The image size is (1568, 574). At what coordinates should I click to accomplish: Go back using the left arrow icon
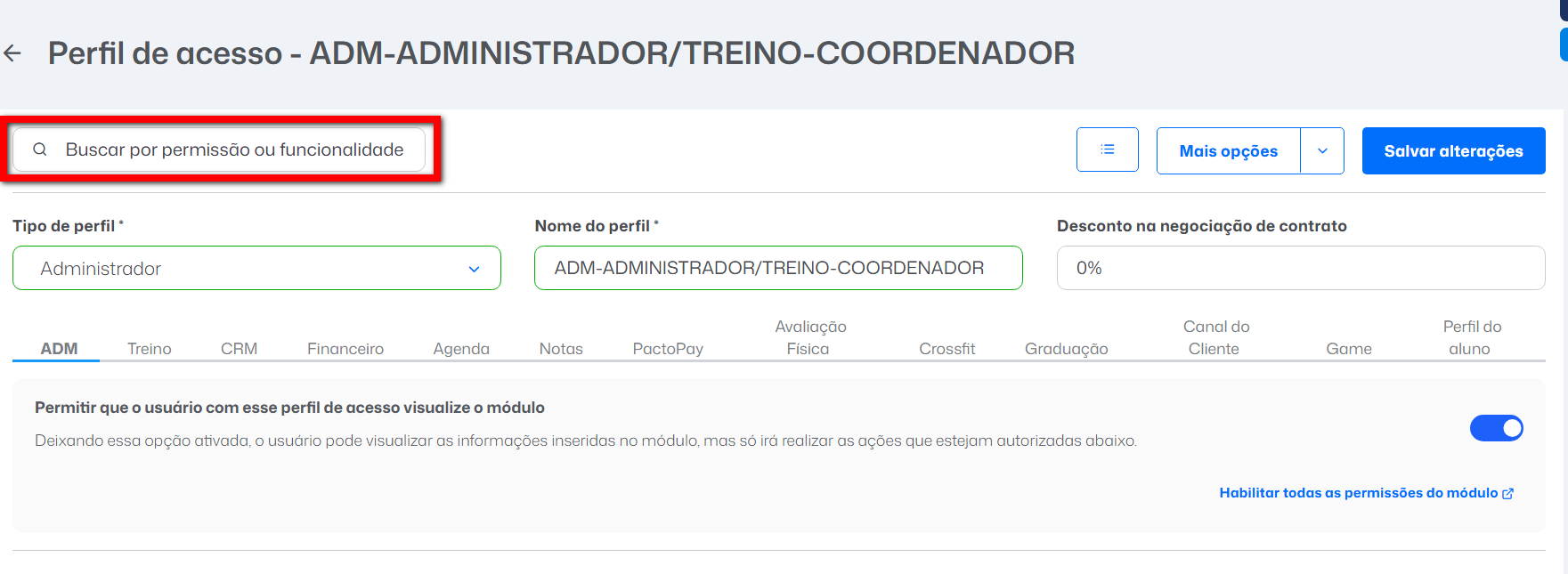12,53
